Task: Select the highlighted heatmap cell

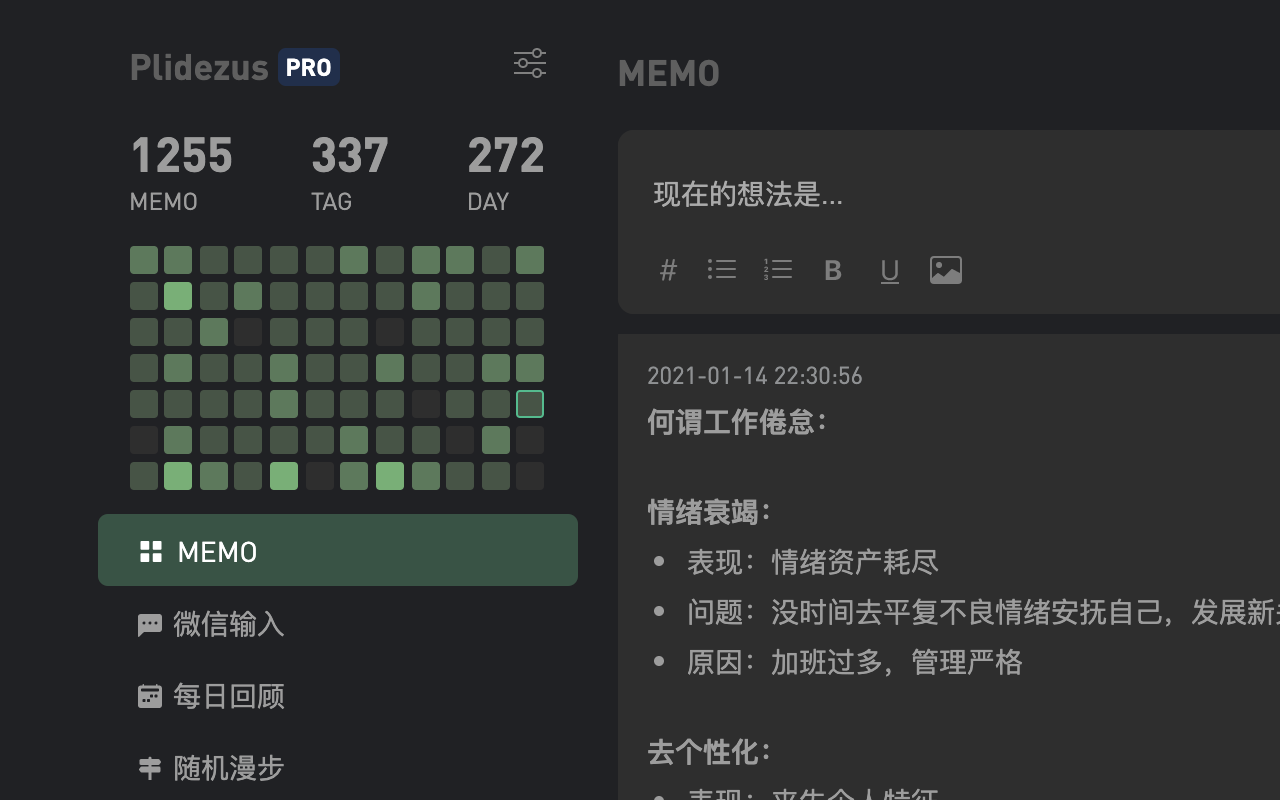Action: click(x=529, y=403)
